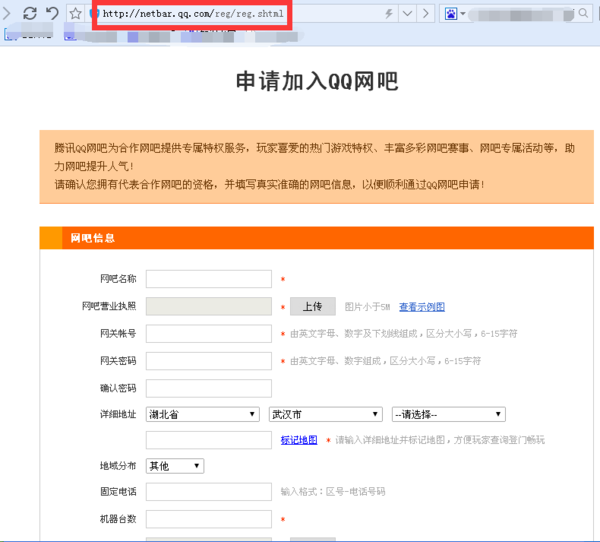
Task: Click the 固定电话 input field
Action: (x=209, y=492)
